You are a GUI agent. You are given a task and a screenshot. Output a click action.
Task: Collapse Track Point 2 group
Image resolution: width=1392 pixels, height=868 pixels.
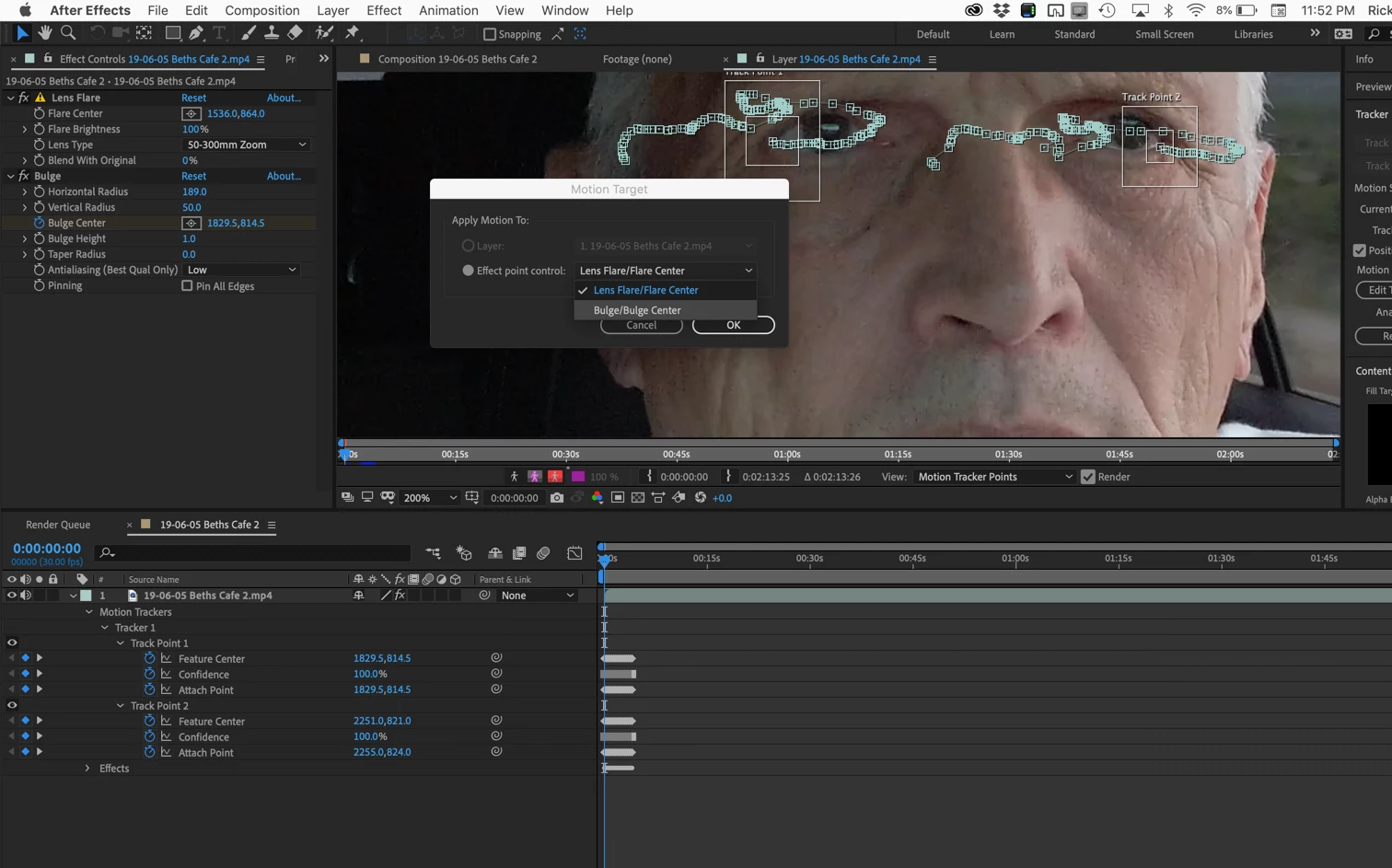tap(120, 706)
